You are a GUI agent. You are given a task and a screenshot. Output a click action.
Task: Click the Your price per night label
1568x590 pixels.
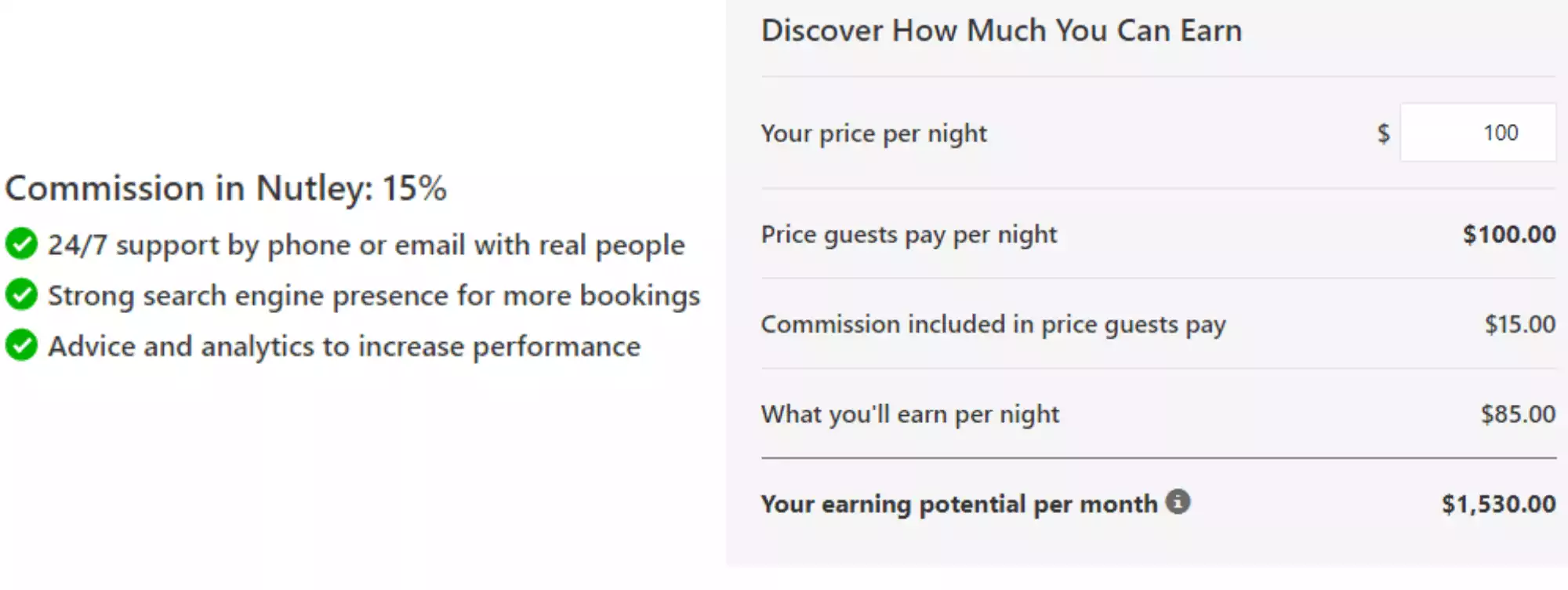[873, 133]
